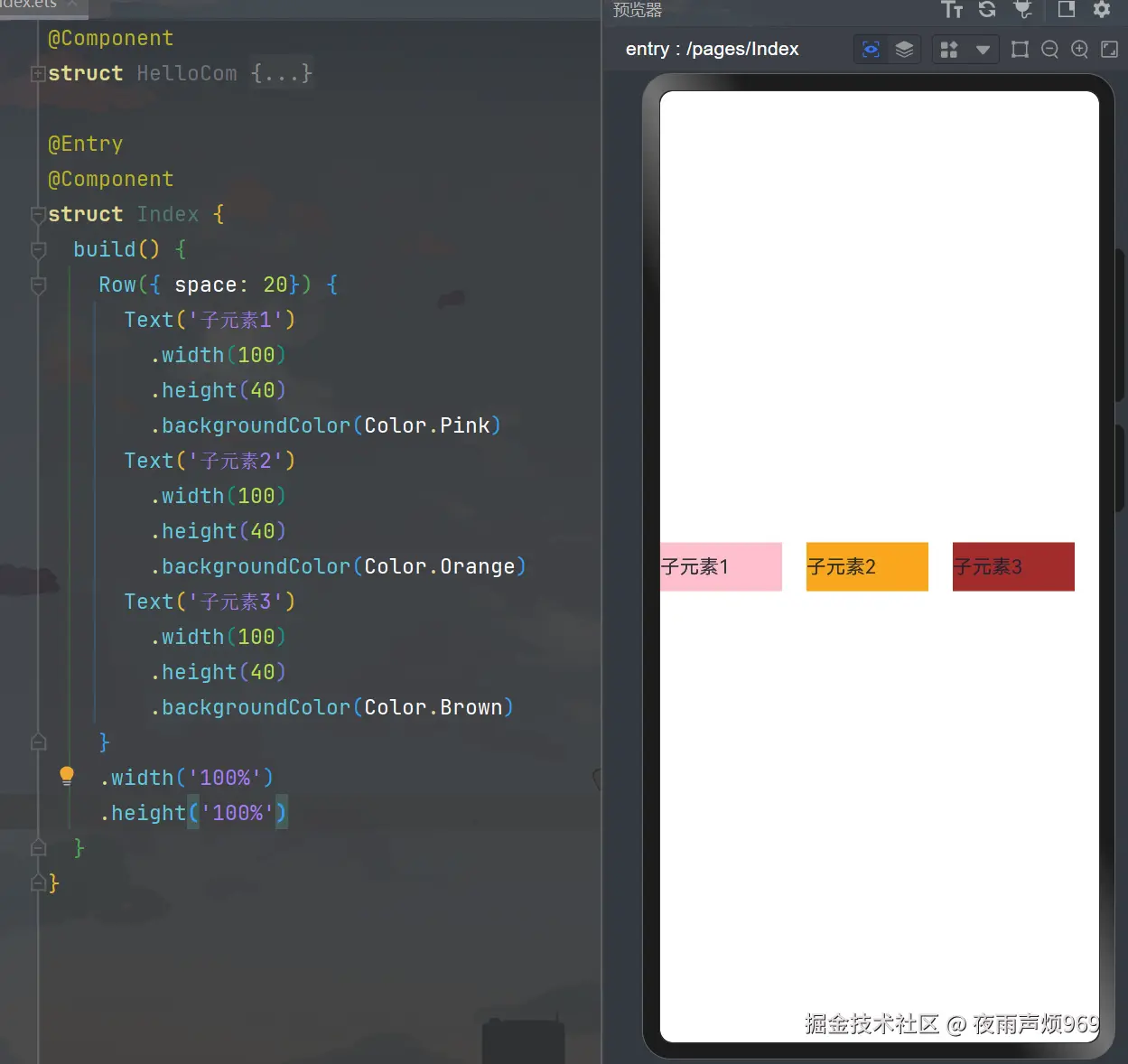The height and width of the screenshot is (1064, 1128).
Task: Click Color.Orange in the code
Action: click(440, 566)
